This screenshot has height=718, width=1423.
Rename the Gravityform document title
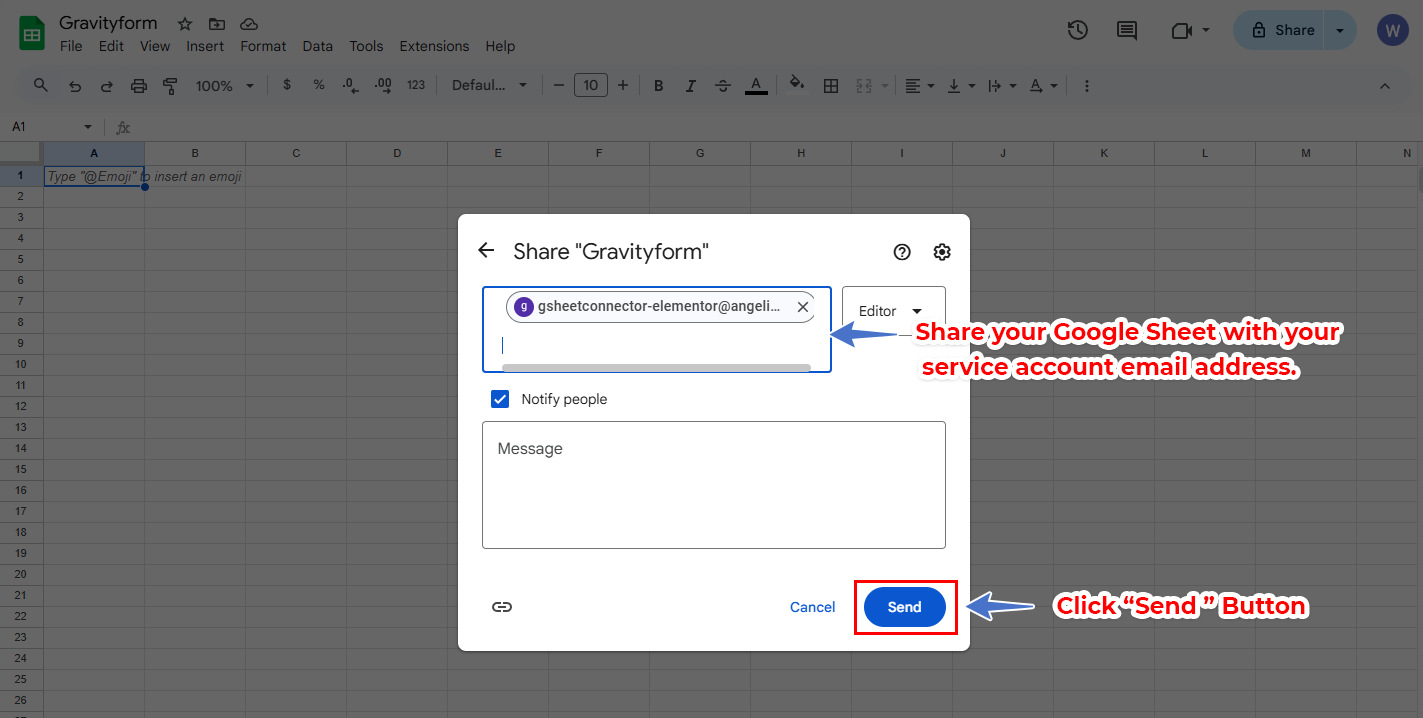(108, 23)
